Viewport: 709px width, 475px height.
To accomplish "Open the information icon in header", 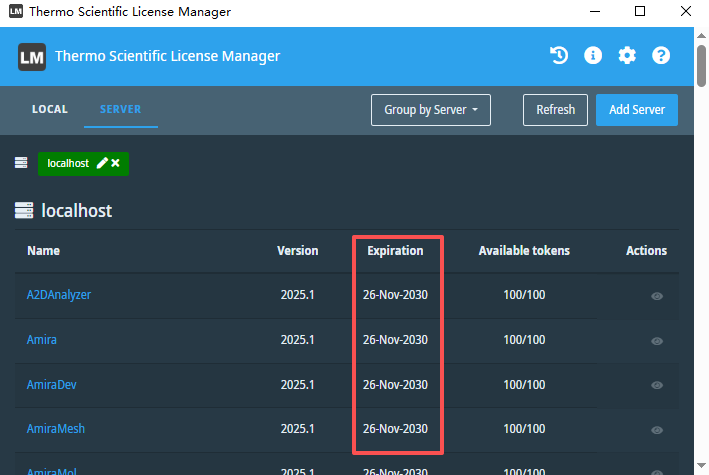I will tap(593, 56).
